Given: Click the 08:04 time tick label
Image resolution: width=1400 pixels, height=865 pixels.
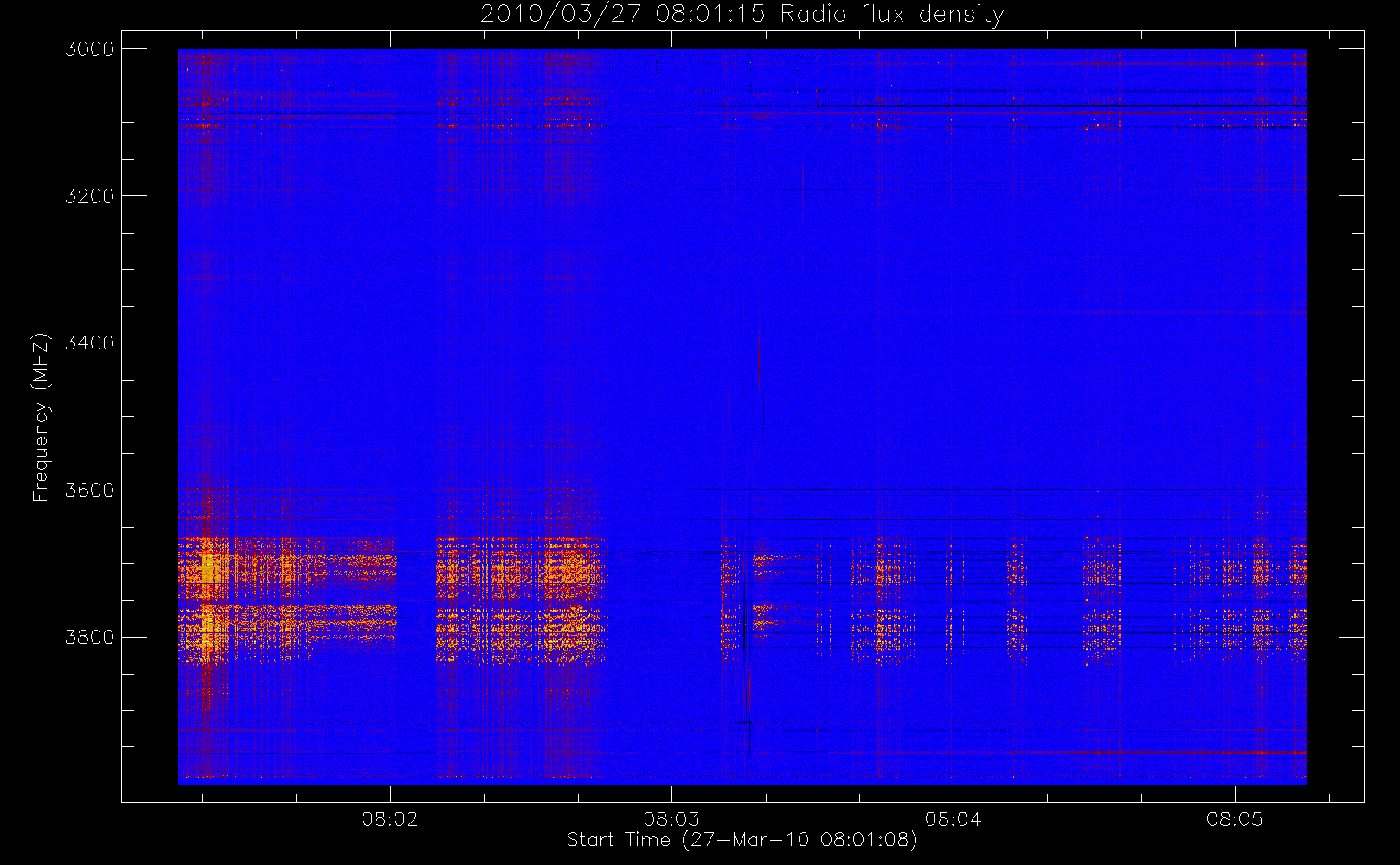Looking at the screenshot, I should 953,819.
